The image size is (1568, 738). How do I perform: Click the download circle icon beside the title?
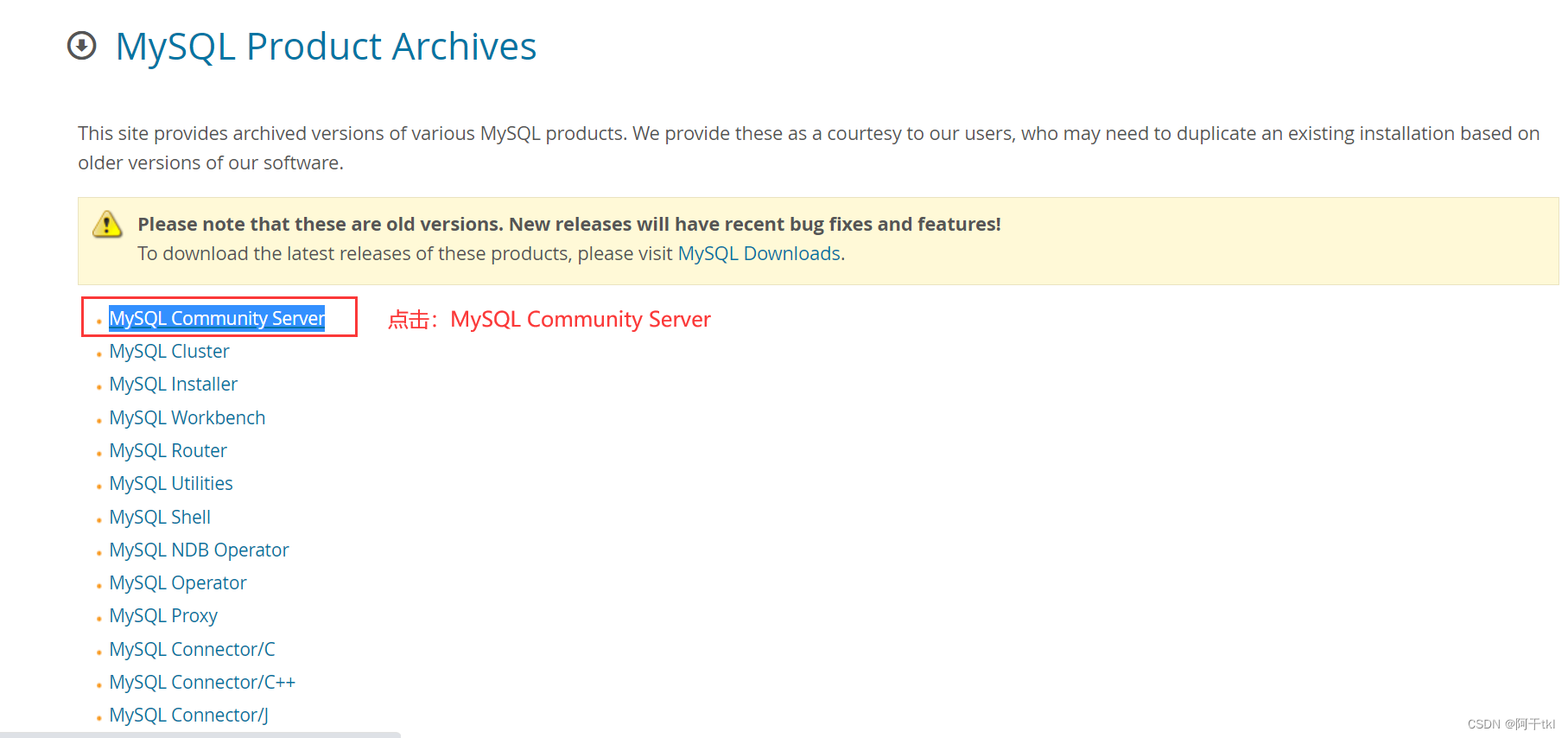coord(82,46)
